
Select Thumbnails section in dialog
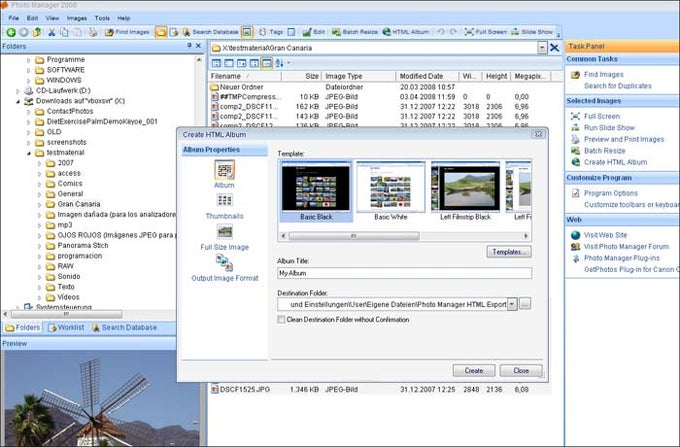(224, 206)
